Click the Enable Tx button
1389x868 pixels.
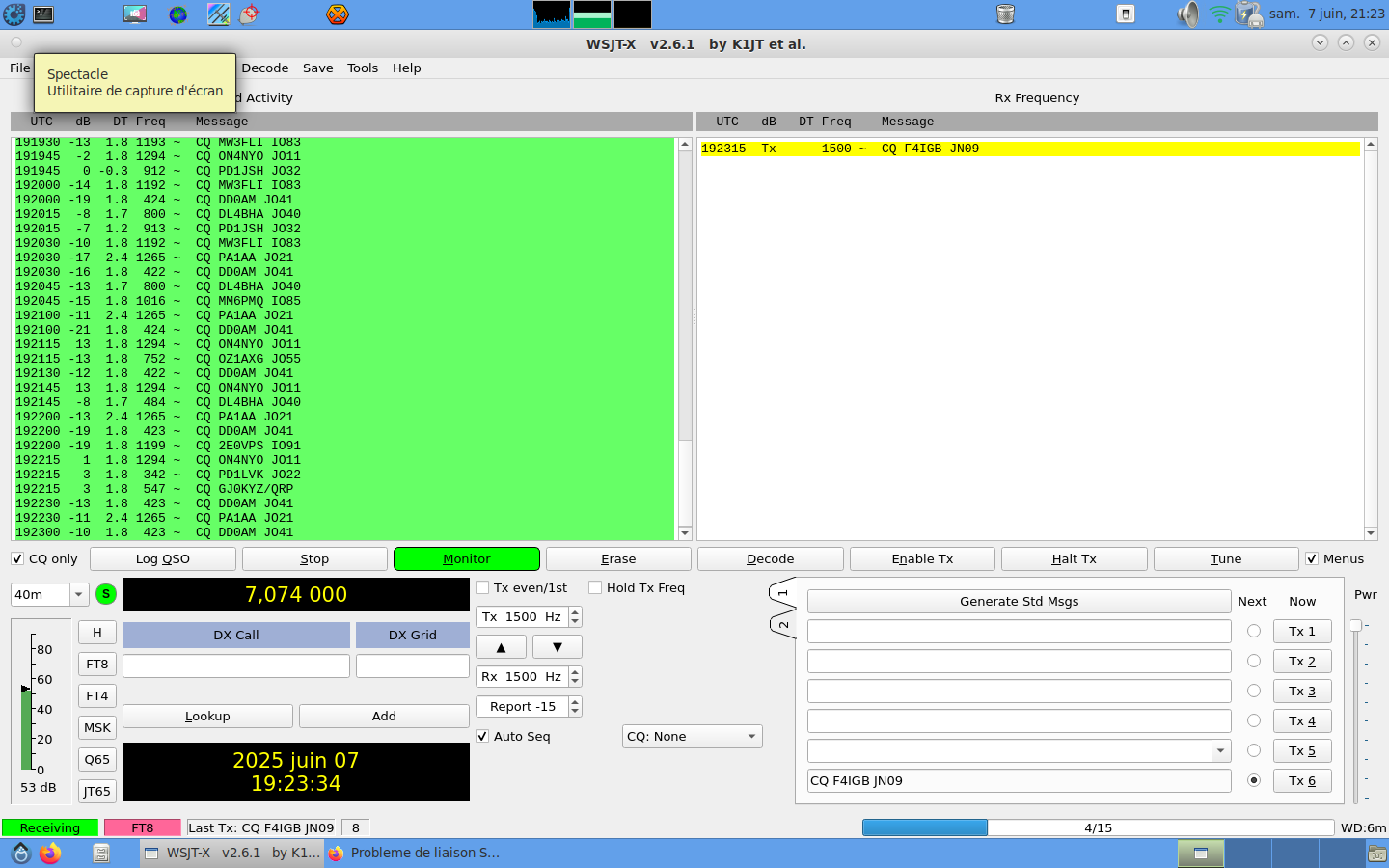[922, 559]
